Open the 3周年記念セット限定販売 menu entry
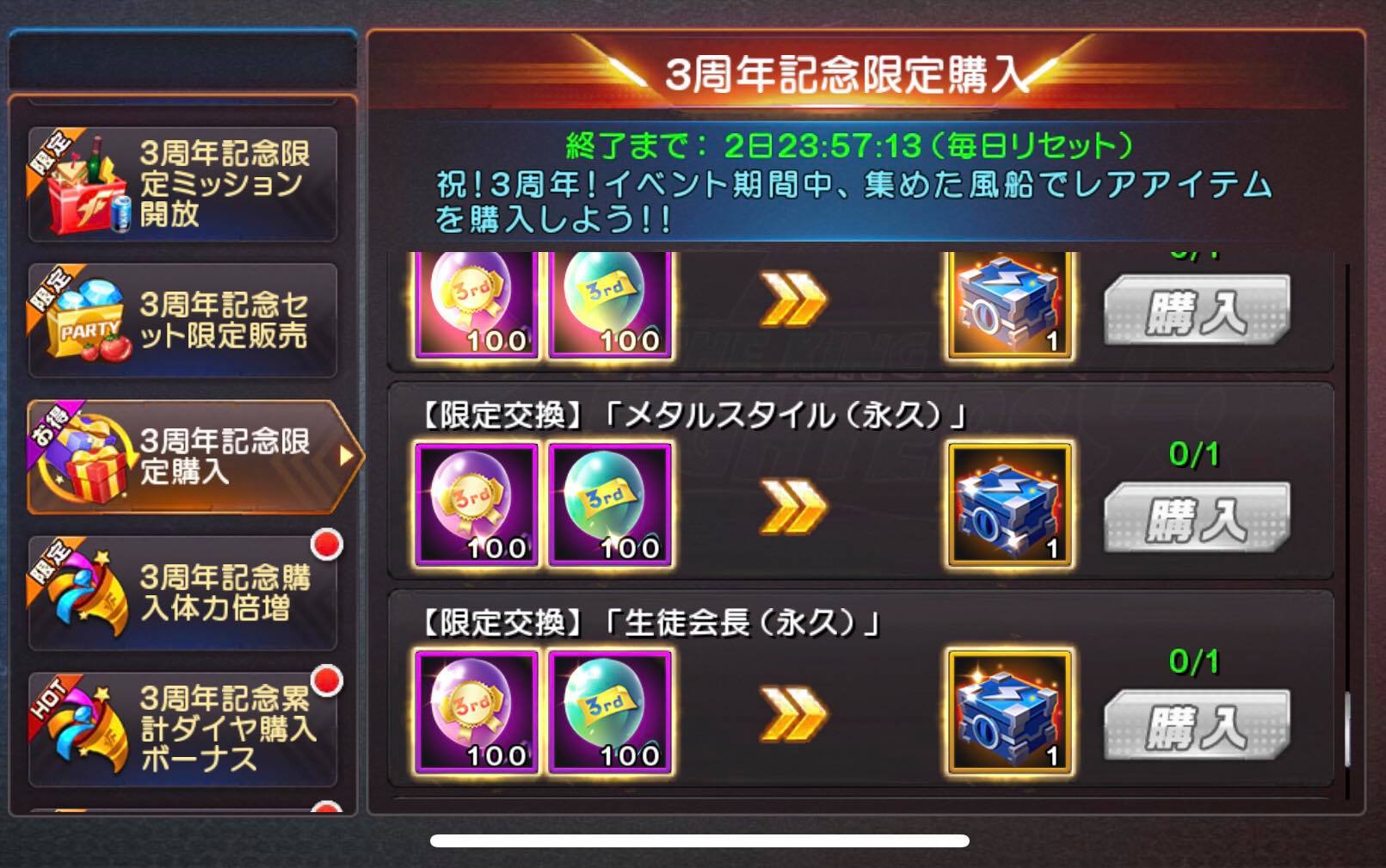 (x=182, y=321)
